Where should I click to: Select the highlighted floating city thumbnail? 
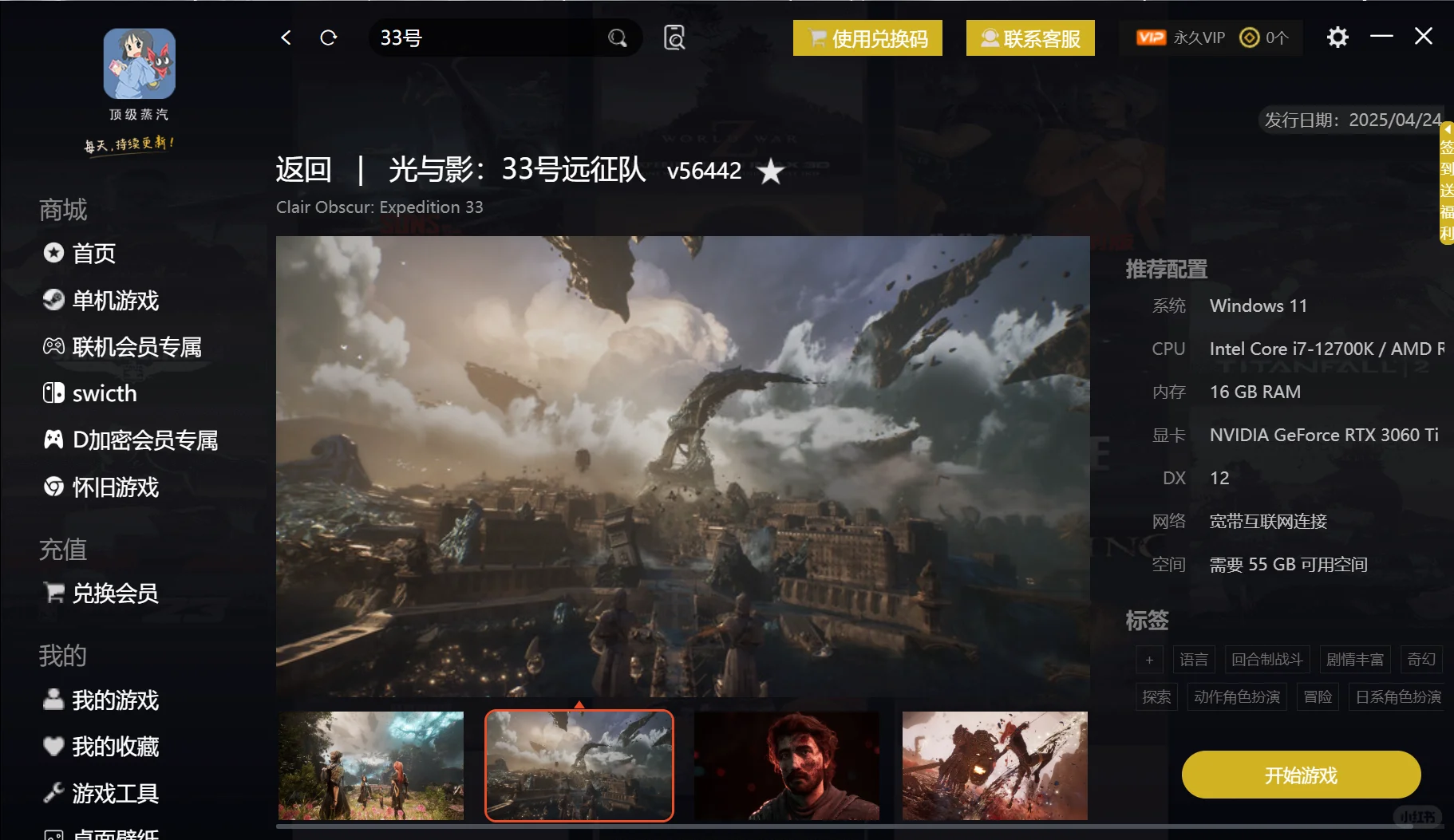click(x=579, y=766)
